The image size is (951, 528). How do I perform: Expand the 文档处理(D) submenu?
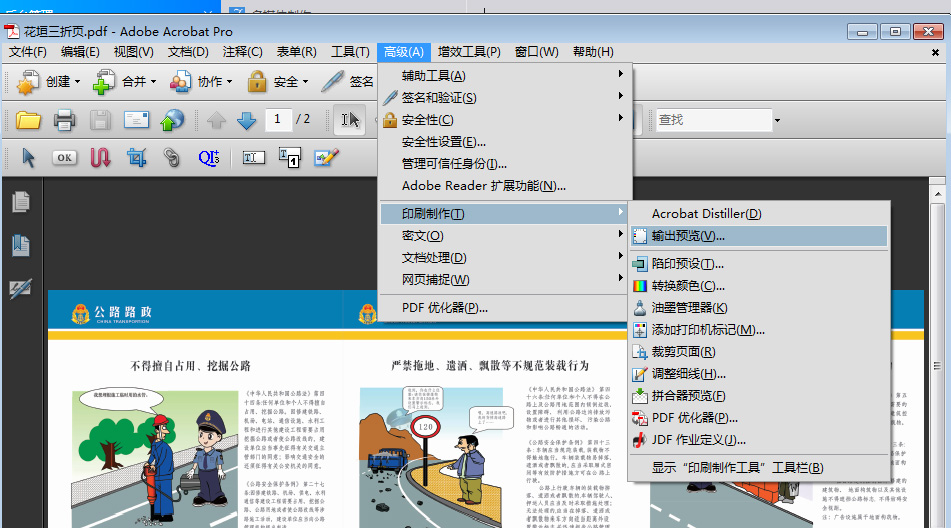point(506,258)
